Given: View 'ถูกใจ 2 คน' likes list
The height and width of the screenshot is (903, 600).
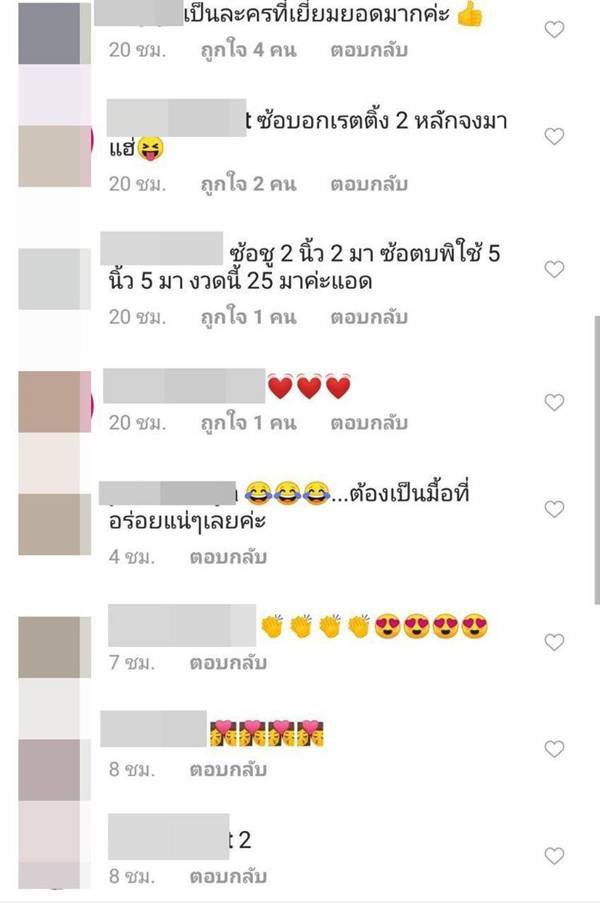Looking at the screenshot, I should [x=248, y=184].
